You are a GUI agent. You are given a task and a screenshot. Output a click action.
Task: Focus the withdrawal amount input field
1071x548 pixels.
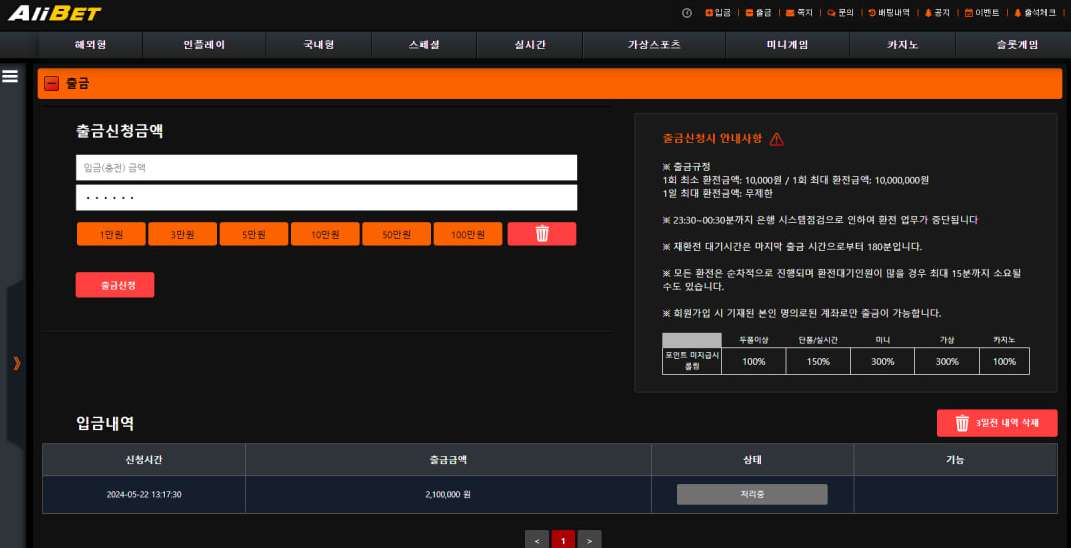(326, 168)
